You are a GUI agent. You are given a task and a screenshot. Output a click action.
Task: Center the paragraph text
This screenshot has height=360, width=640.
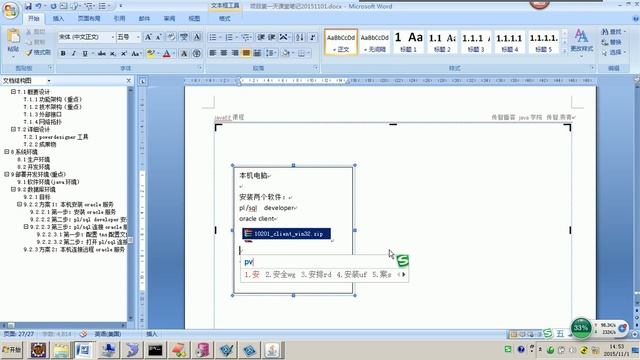(x=224, y=53)
